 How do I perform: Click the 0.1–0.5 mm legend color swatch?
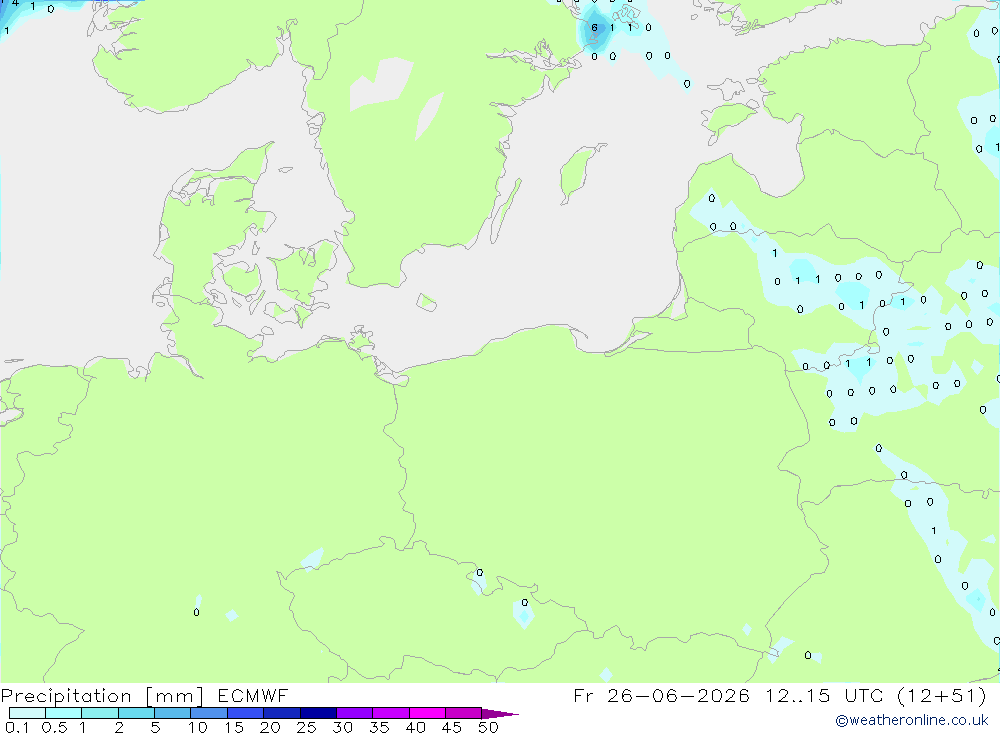pos(27,713)
